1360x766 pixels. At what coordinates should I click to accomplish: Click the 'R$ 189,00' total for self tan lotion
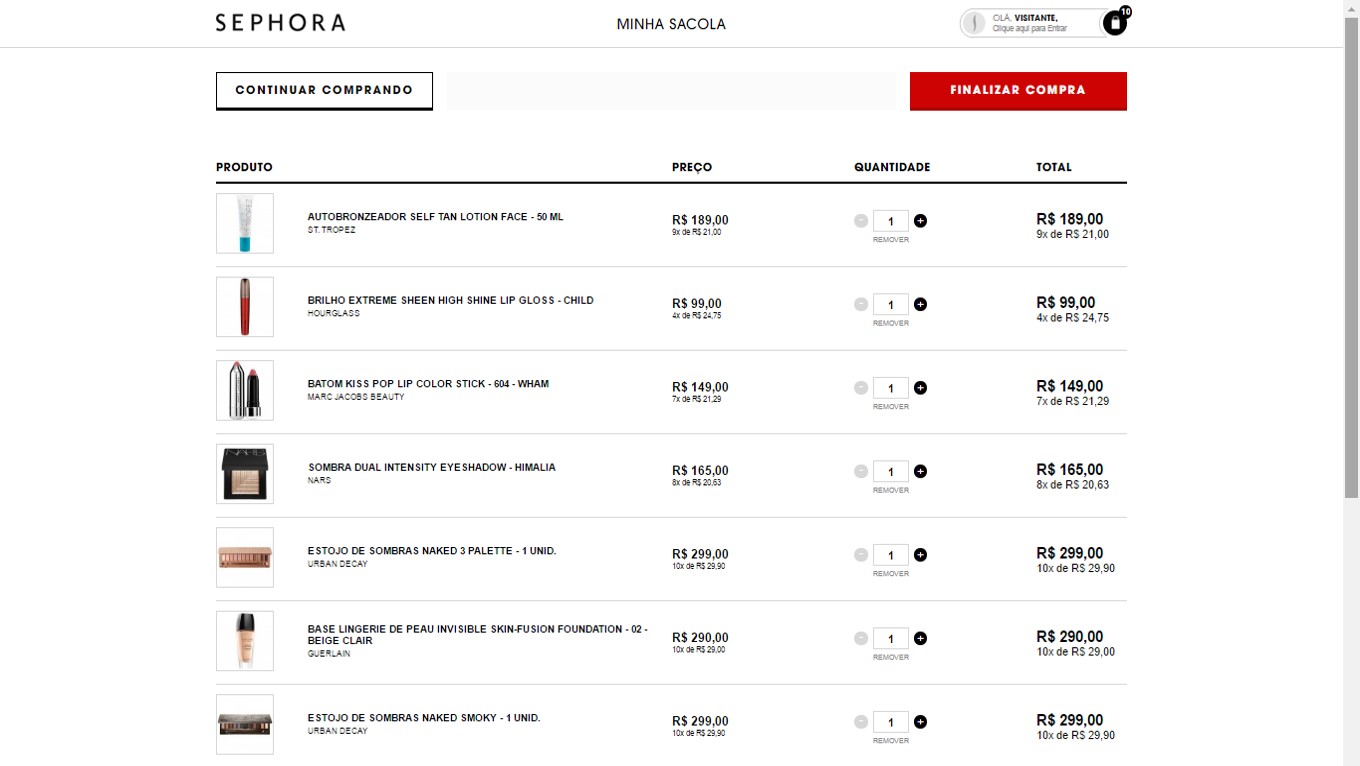click(x=1070, y=219)
